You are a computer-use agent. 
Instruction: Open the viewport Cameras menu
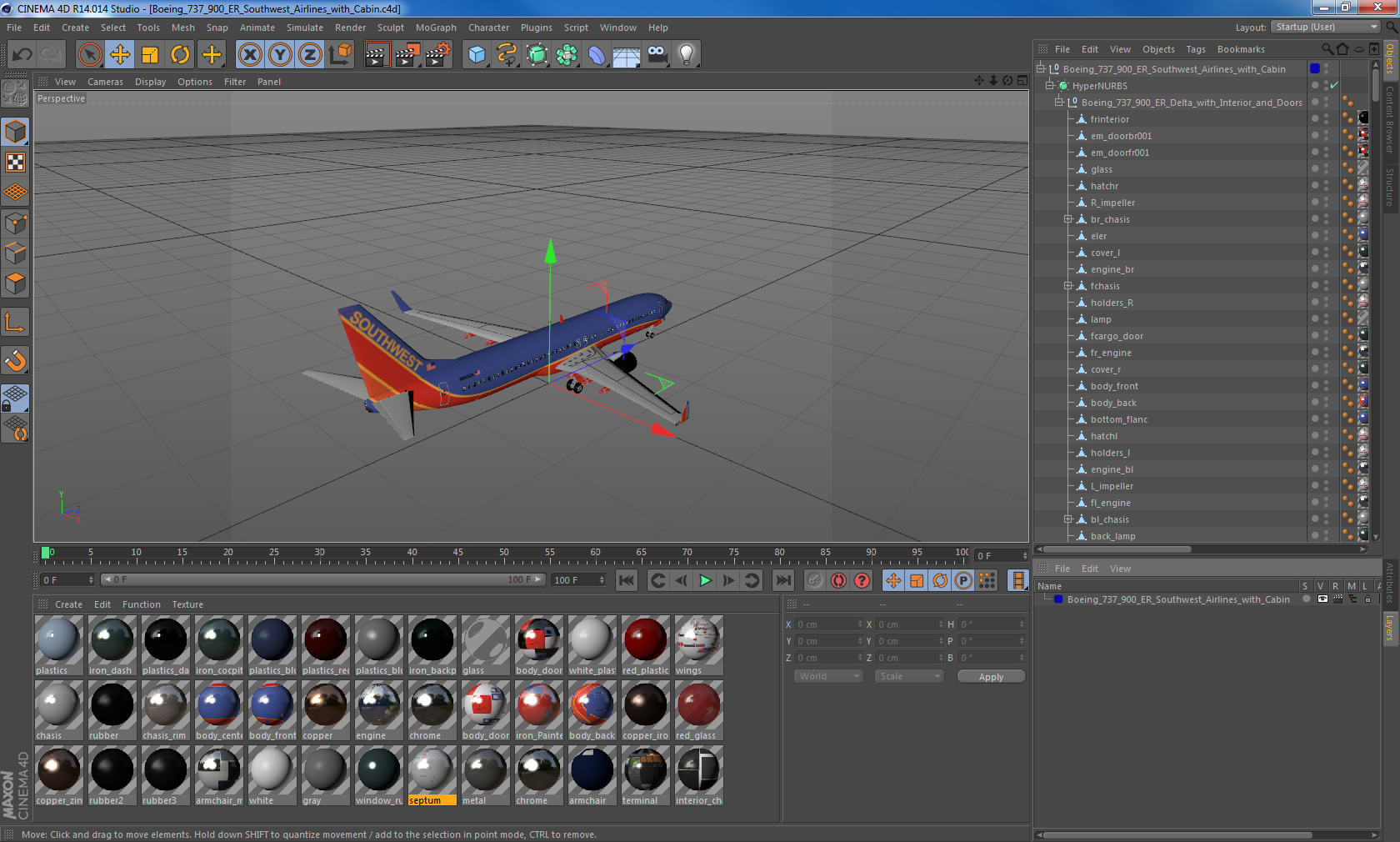click(x=105, y=82)
